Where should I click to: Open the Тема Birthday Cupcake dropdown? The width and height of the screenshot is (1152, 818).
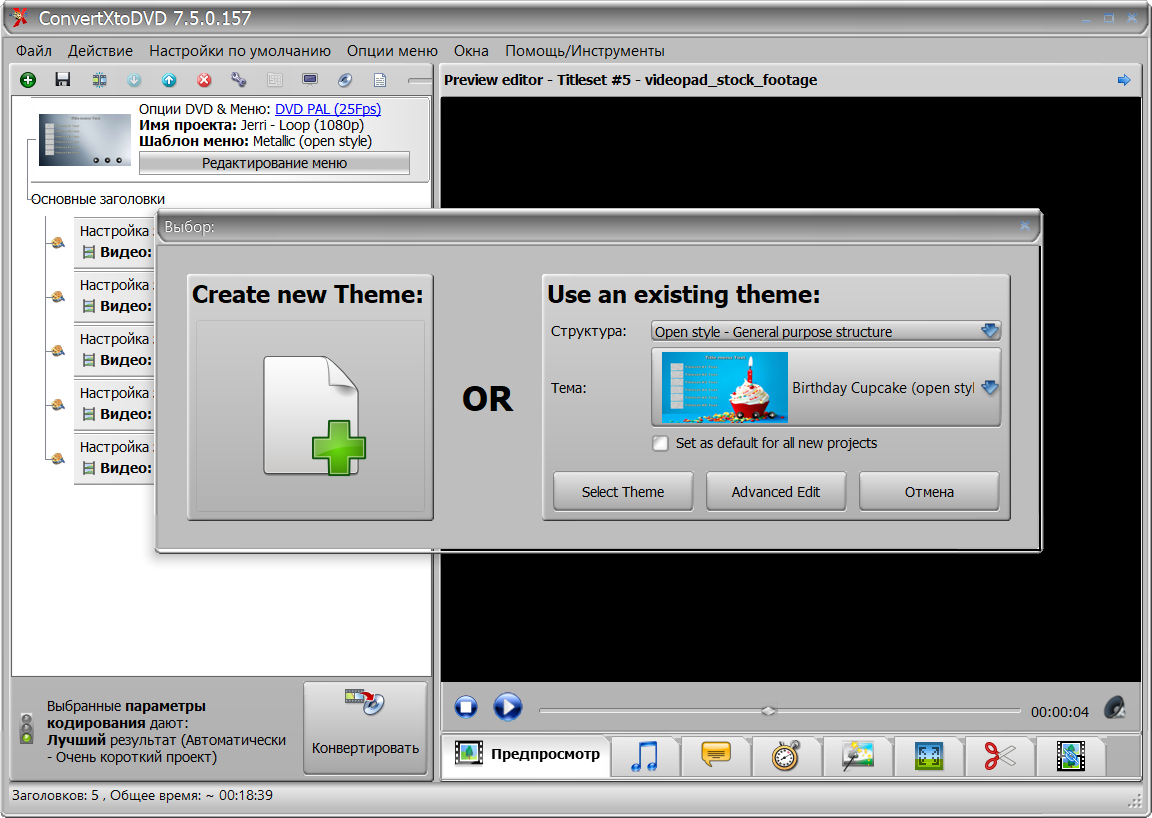click(826, 387)
